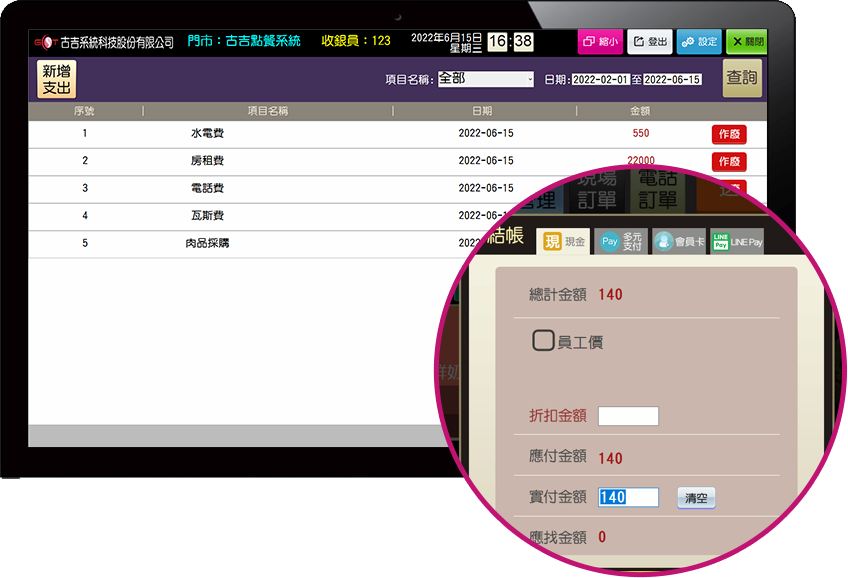The height and width of the screenshot is (578, 848).
Task: Click the 折扣金額 discount input field
Action: point(628,416)
